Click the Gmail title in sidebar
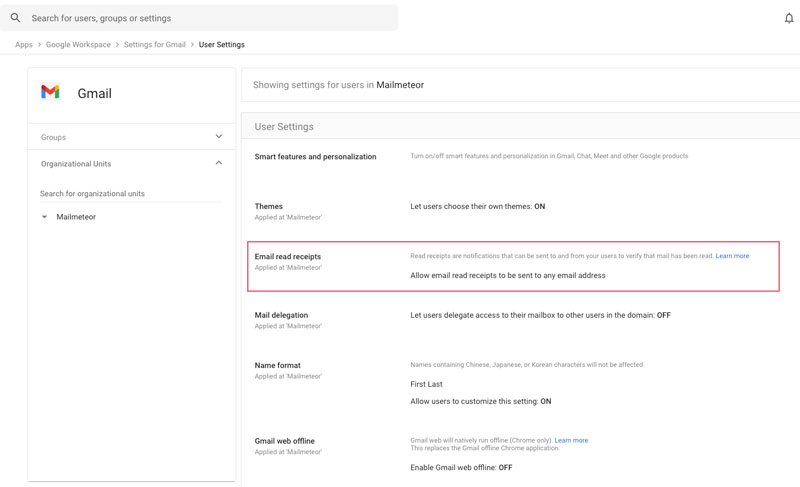The width and height of the screenshot is (800, 487). tap(94, 93)
